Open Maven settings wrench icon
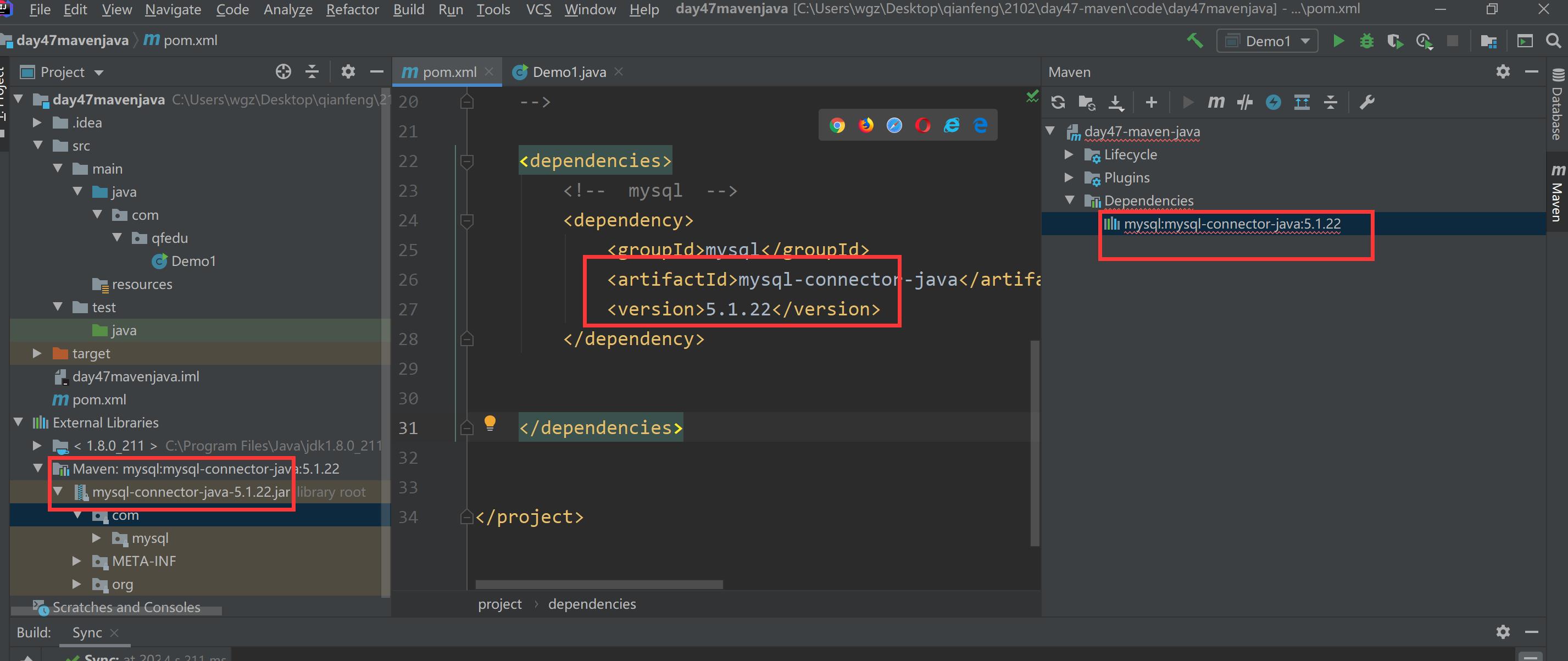The image size is (1568, 661). coord(1367,102)
